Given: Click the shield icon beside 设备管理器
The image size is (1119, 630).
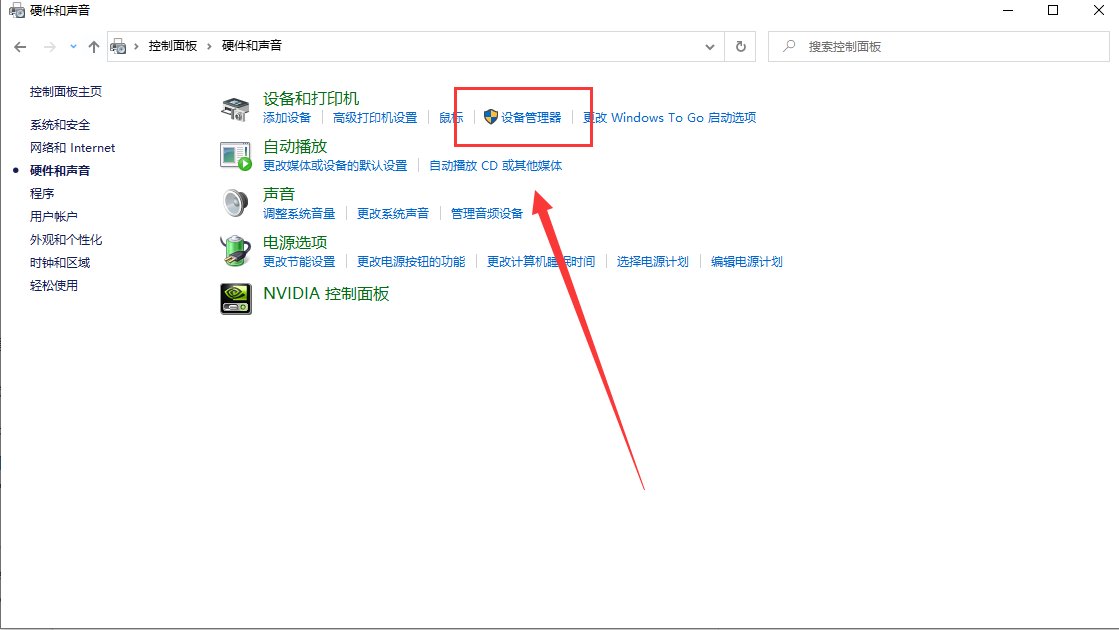Looking at the screenshot, I should click(x=488, y=117).
